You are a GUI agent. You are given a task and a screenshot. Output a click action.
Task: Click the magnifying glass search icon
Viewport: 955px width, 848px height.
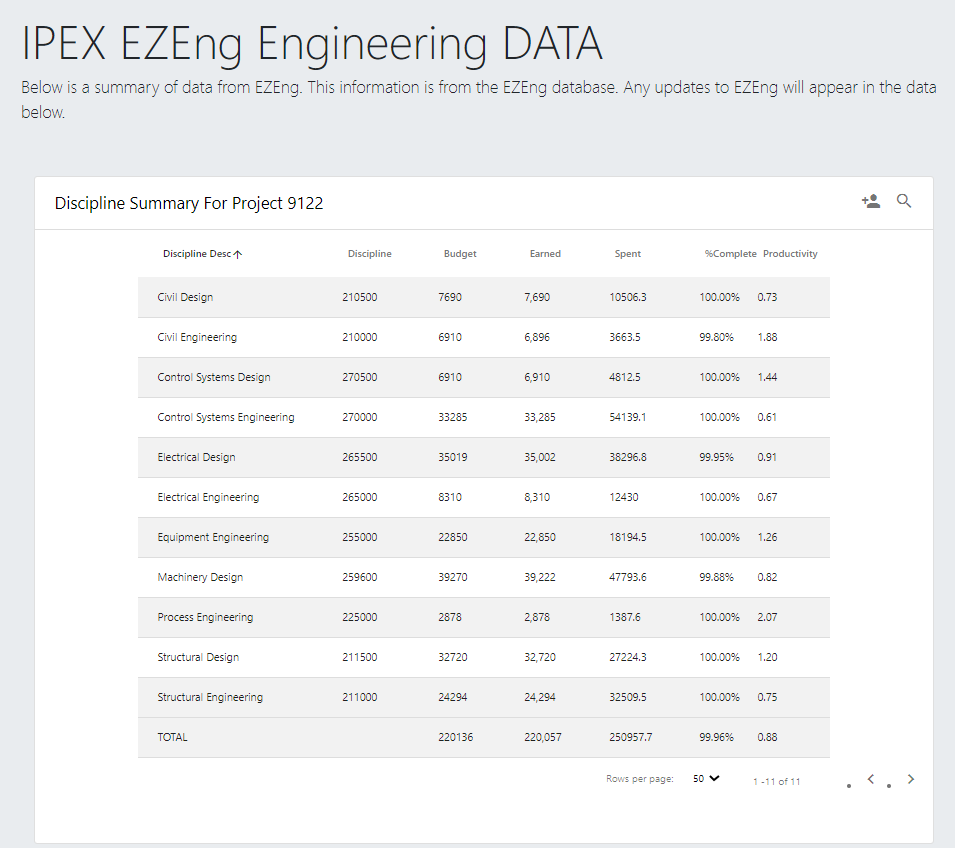pyautogui.click(x=904, y=200)
